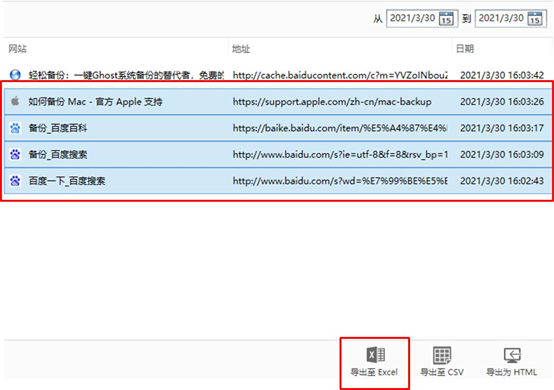Click the Baidu paw icon beside 备份_百度百科

coord(15,128)
